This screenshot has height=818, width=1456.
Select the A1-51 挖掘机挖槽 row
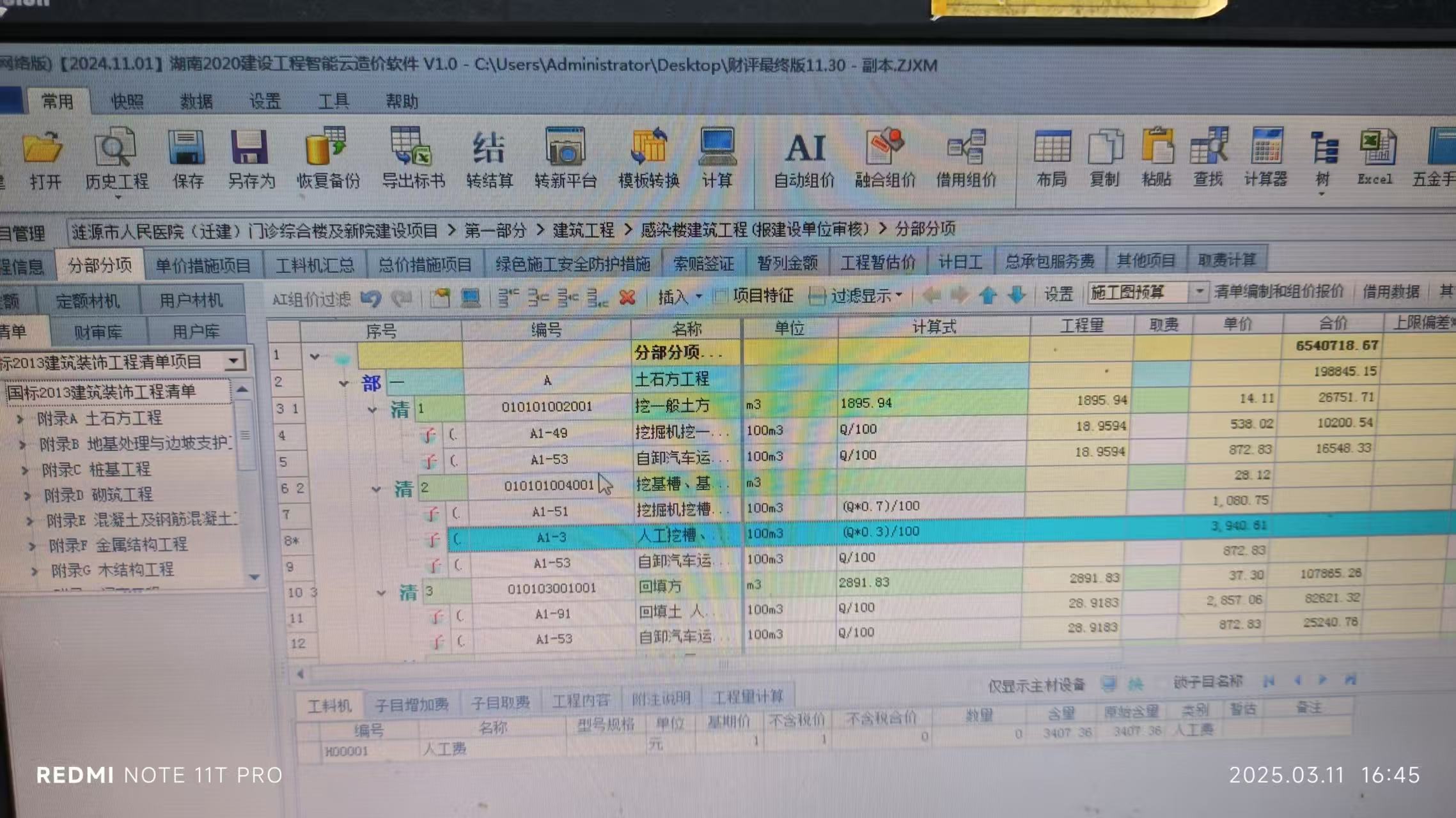pos(550,511)
